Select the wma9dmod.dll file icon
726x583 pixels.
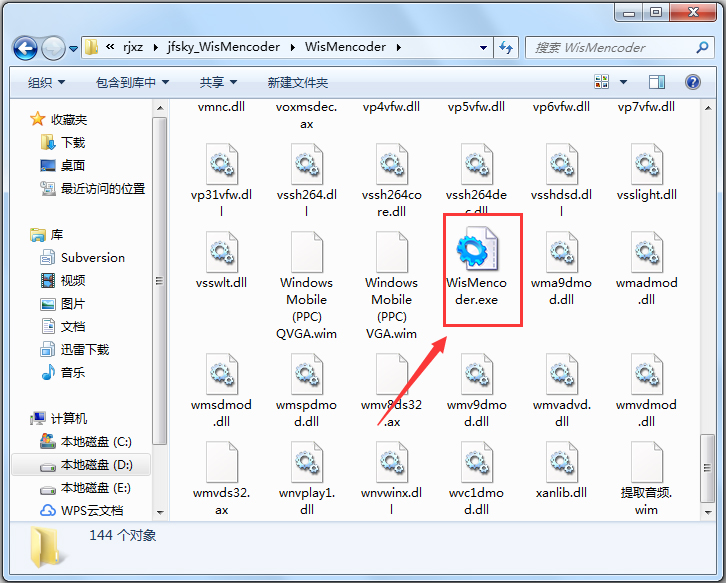pyautogui.click(x=562, y=252)
